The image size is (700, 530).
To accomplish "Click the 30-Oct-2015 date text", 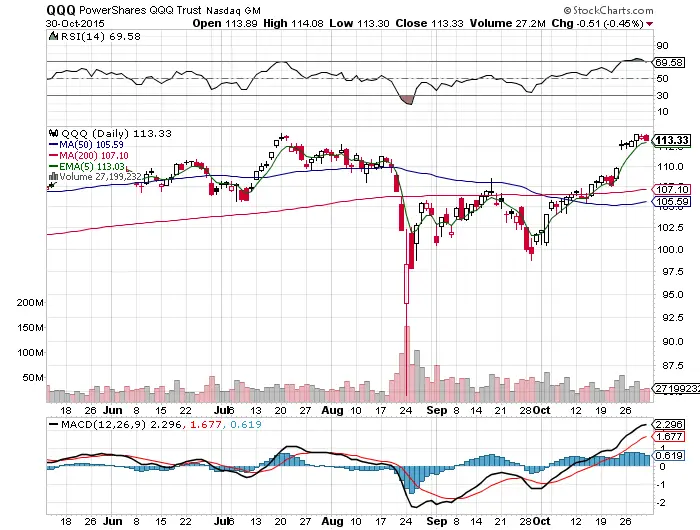I will pos(75,24).
